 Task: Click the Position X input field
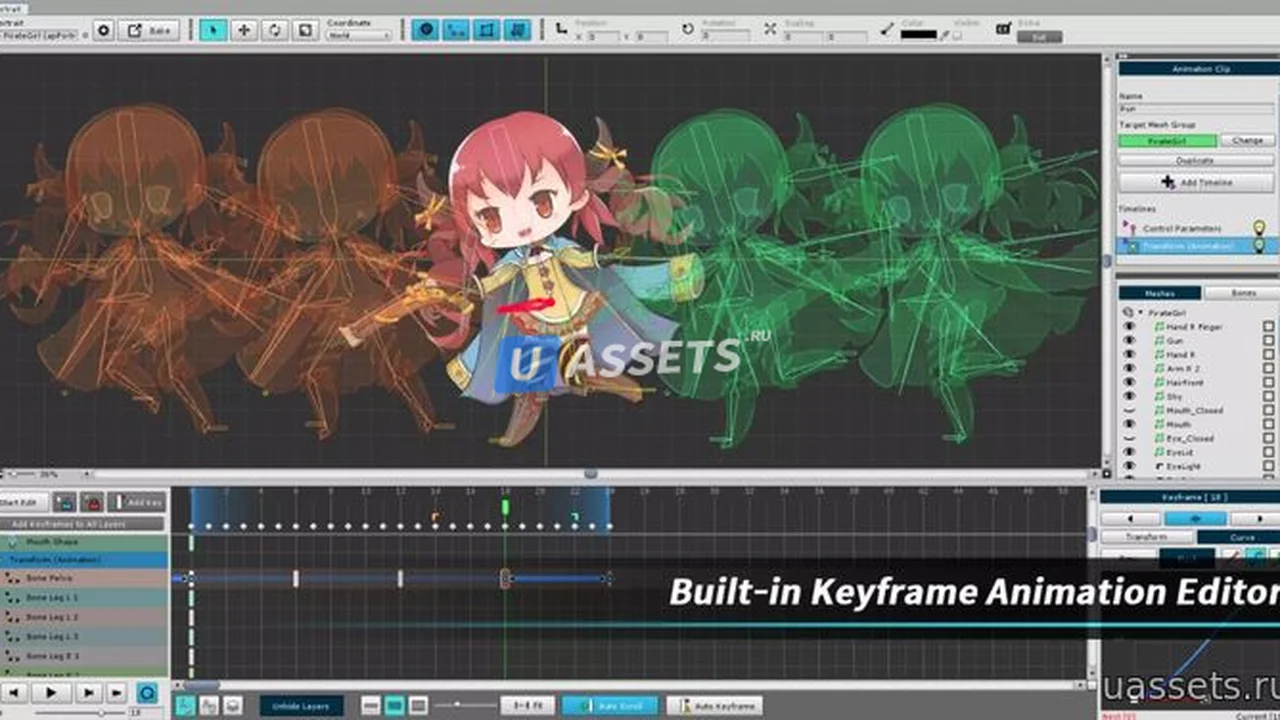coord(603,36)
